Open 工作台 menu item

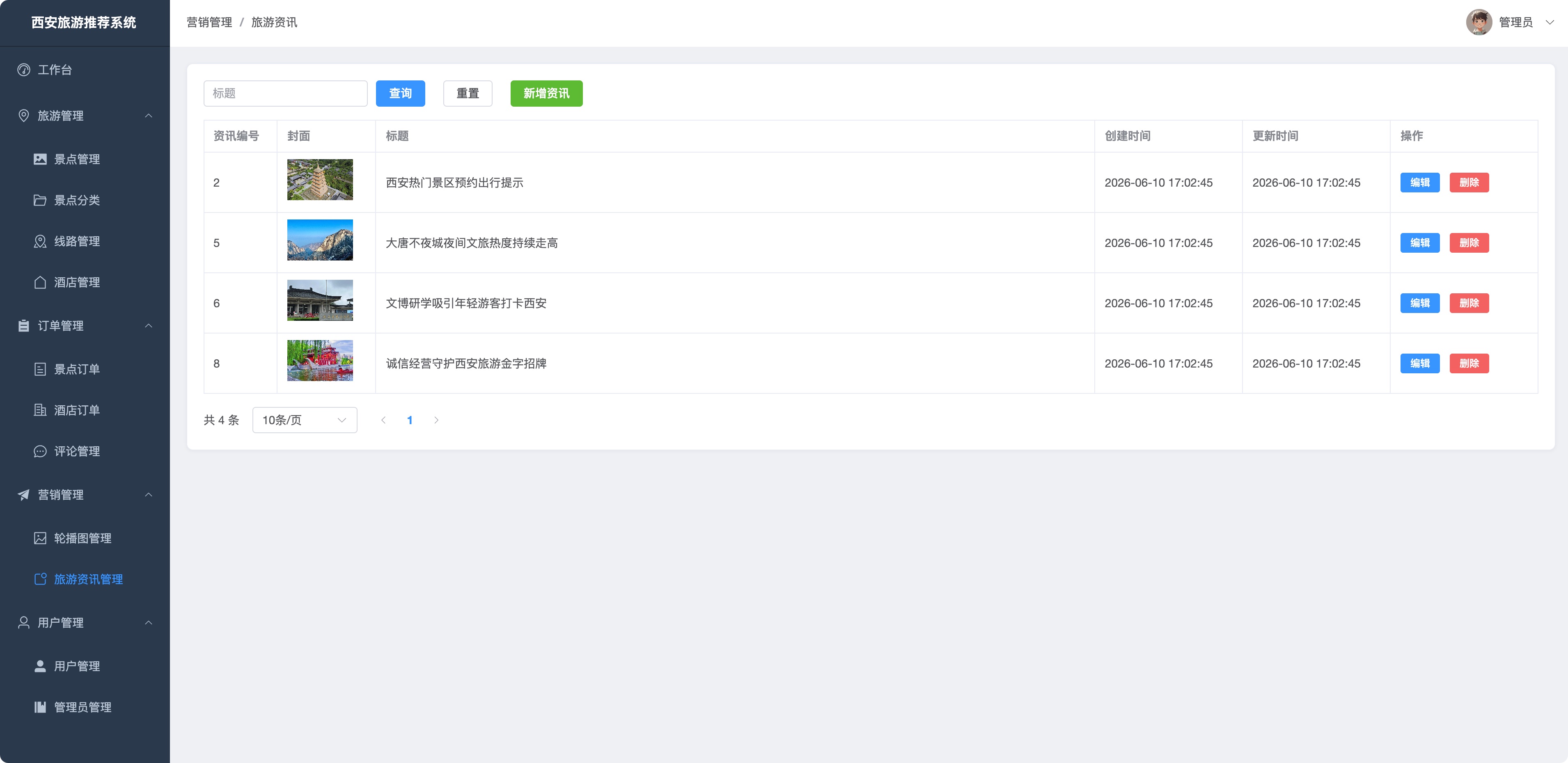click(x=85, y=70)
